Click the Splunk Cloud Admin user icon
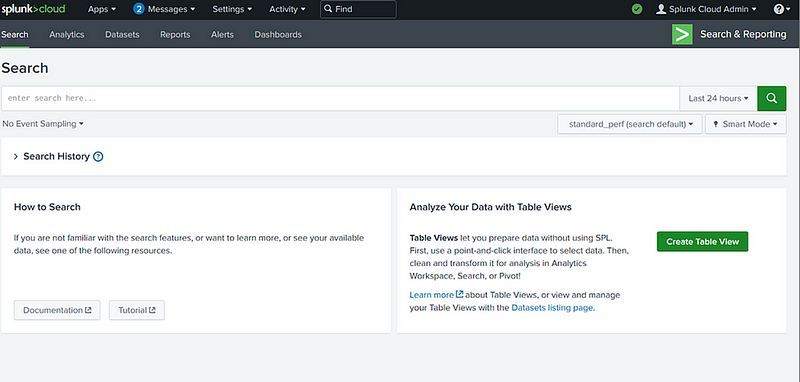 661,9
